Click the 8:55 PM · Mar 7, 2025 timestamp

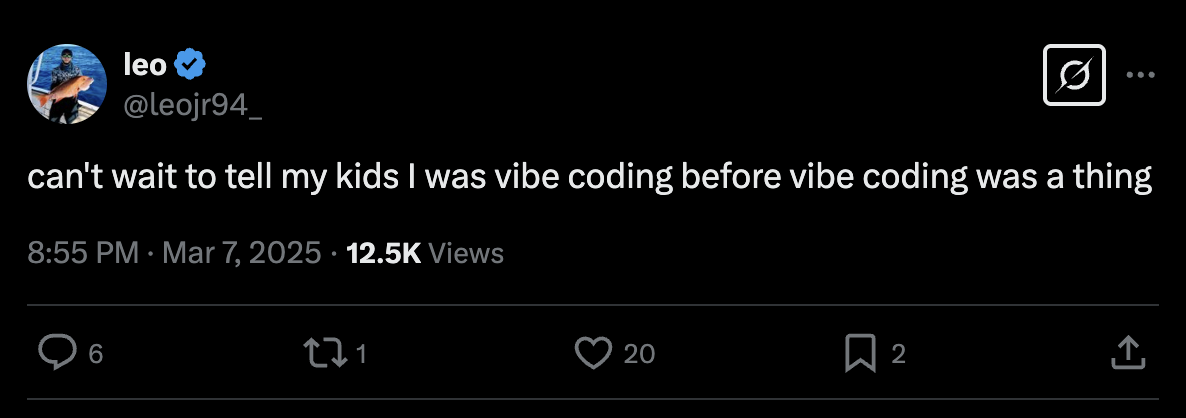click(175, 252)
